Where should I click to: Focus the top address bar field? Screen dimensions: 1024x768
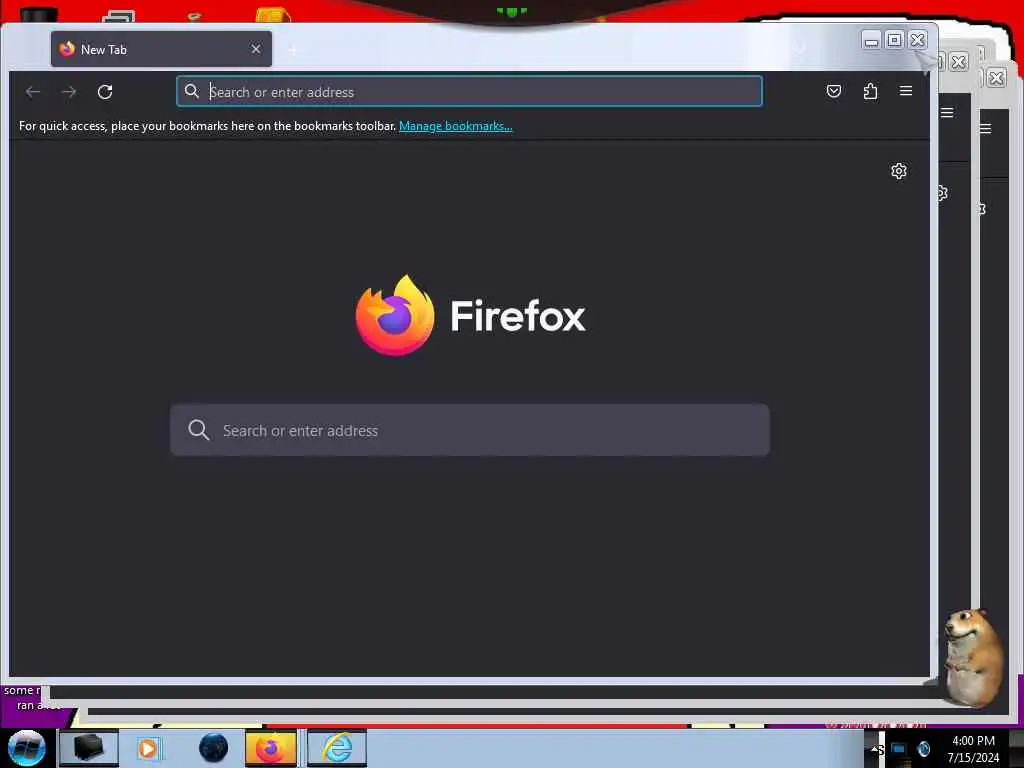pyautogui.click(x=469, y=91)
